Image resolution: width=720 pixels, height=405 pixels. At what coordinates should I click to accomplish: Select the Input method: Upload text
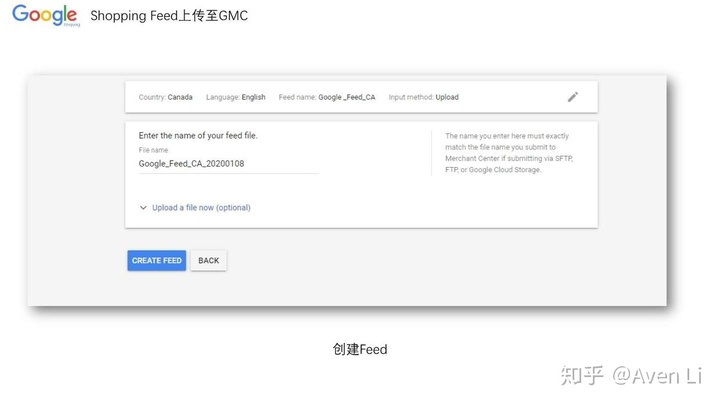[423, 97]
